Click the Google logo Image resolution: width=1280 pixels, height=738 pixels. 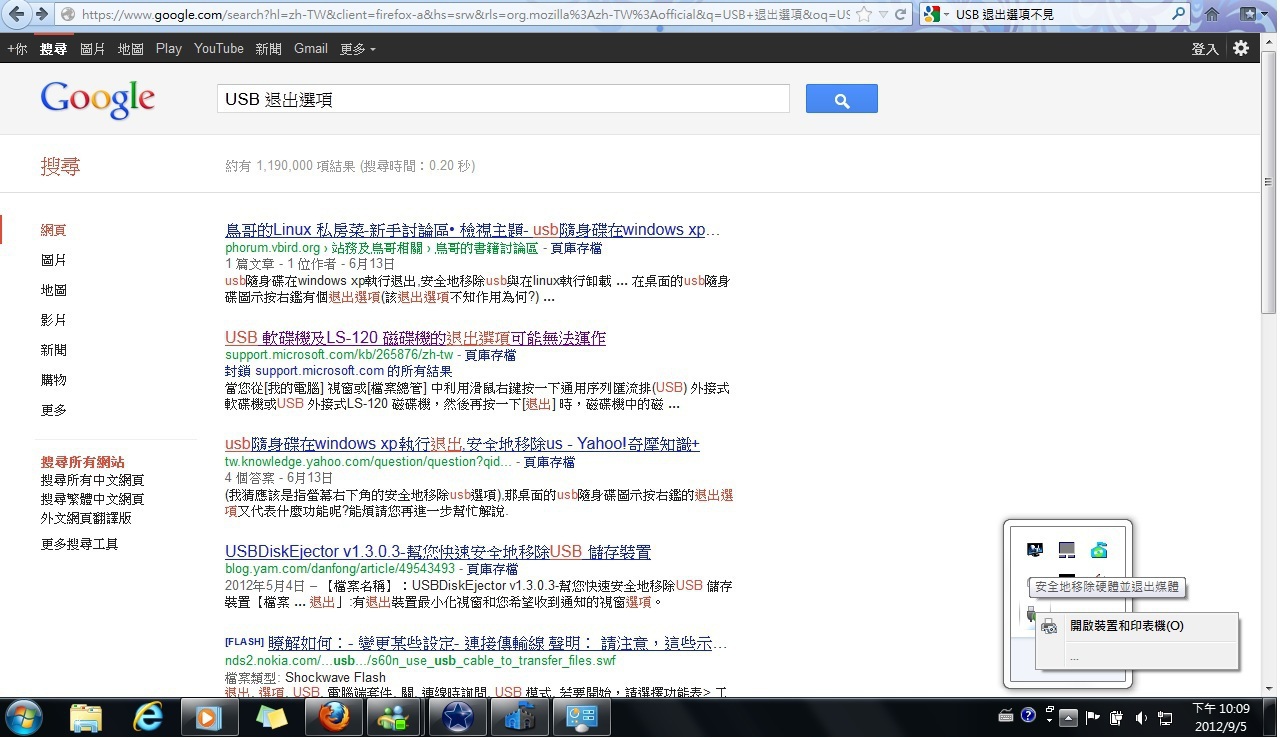click(98, 100)
